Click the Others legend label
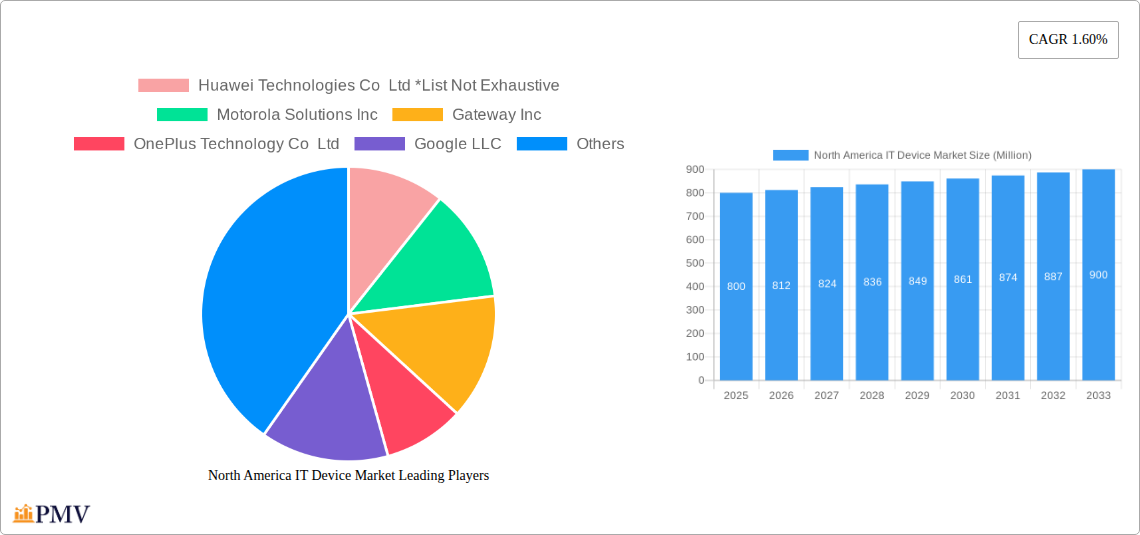 601,144
